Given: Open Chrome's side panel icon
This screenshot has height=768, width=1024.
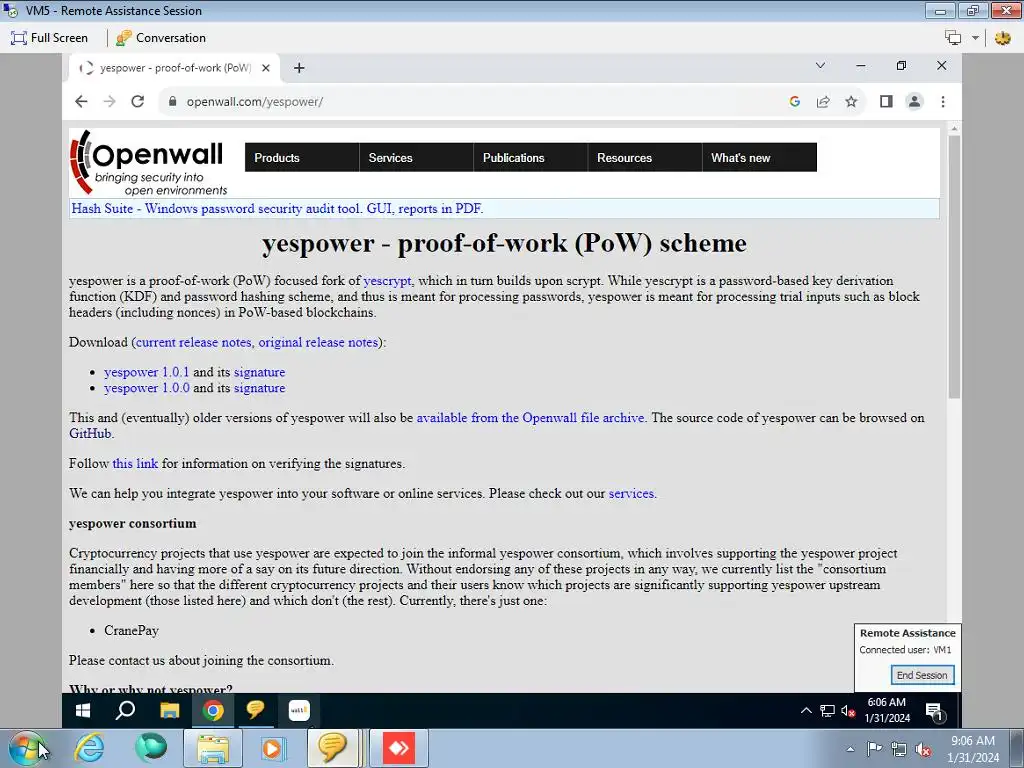Looking at the screenshot, I should [886, 101].
